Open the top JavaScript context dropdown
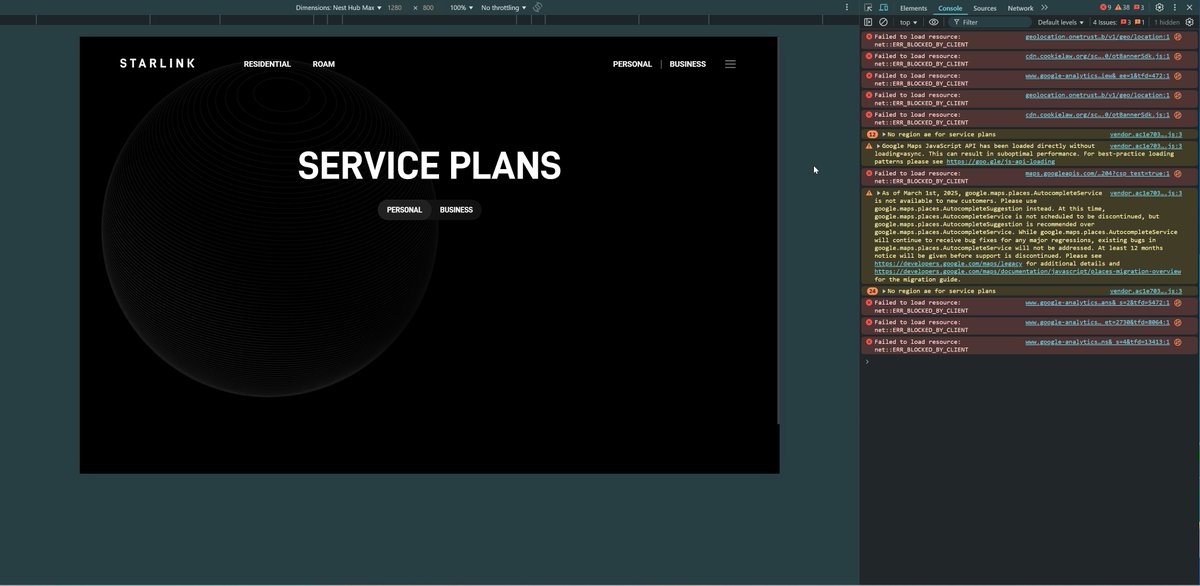The height and width of the screenshot is (586, 1200). coord(908,22)
